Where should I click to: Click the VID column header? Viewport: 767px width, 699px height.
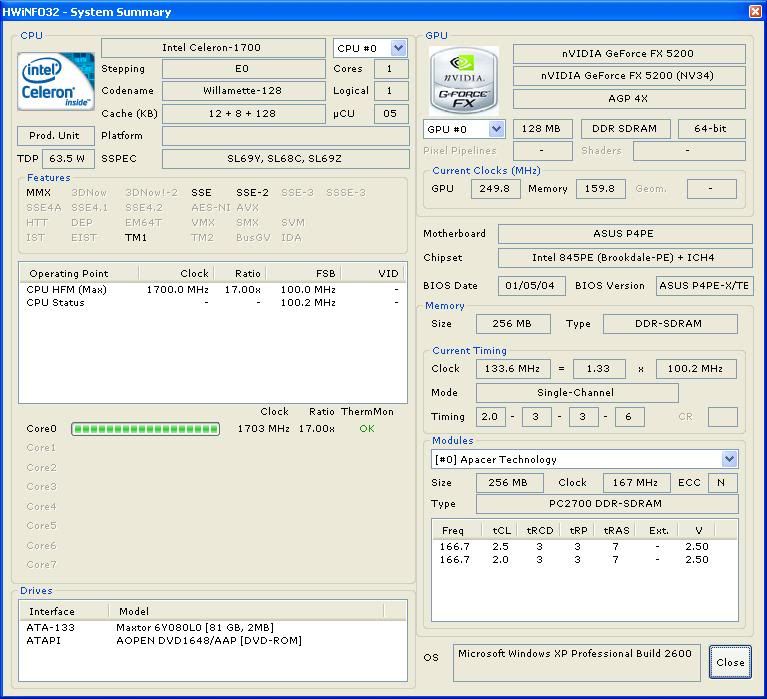(372, 273)
